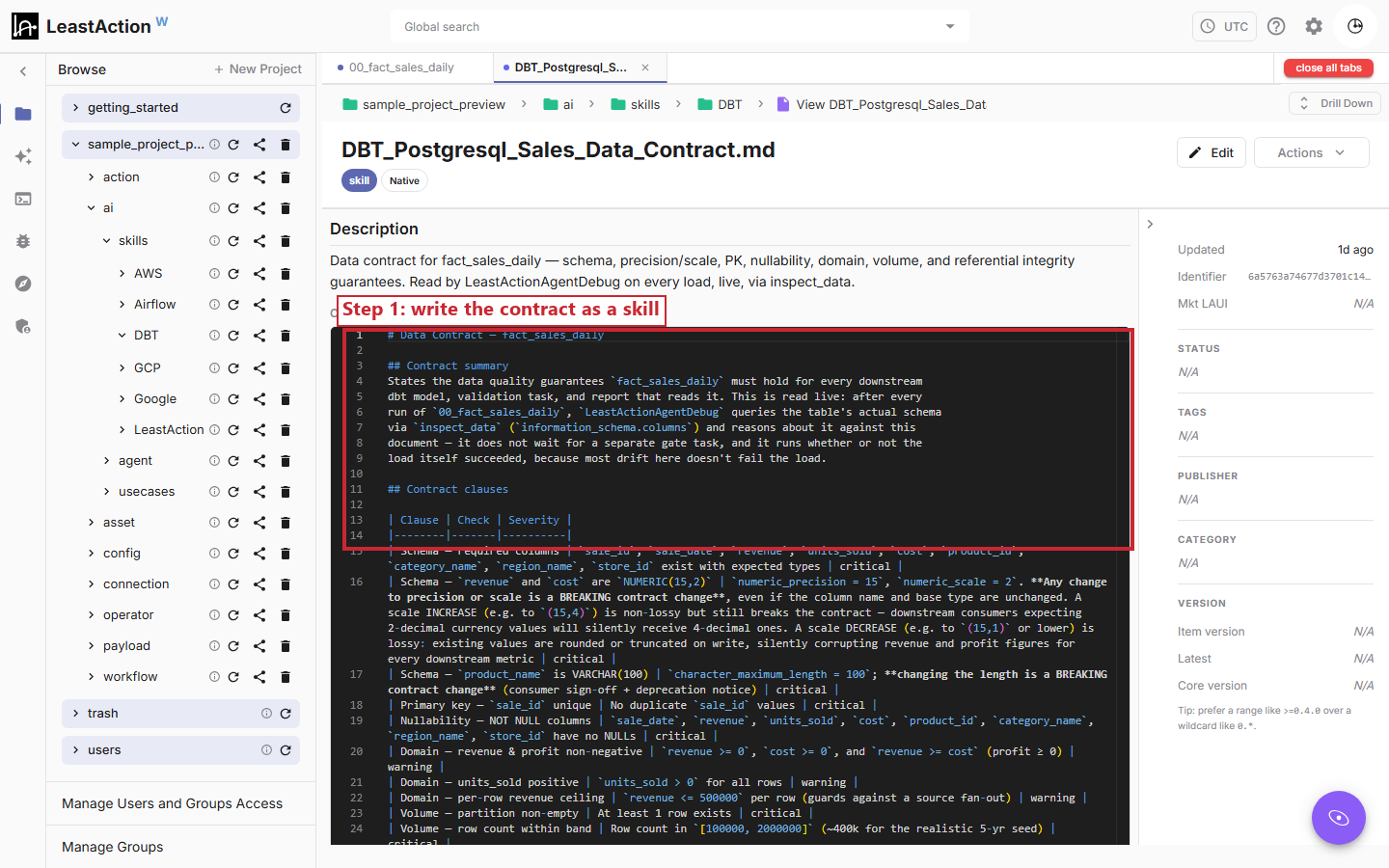The image size is (1389, 868).
Task: Delete the Google folder
Action: click(286, 399)
